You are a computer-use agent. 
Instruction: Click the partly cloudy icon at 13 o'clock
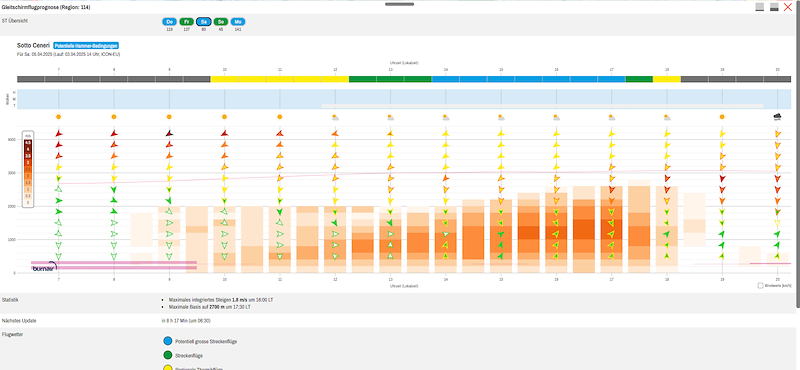coord(390,117)
